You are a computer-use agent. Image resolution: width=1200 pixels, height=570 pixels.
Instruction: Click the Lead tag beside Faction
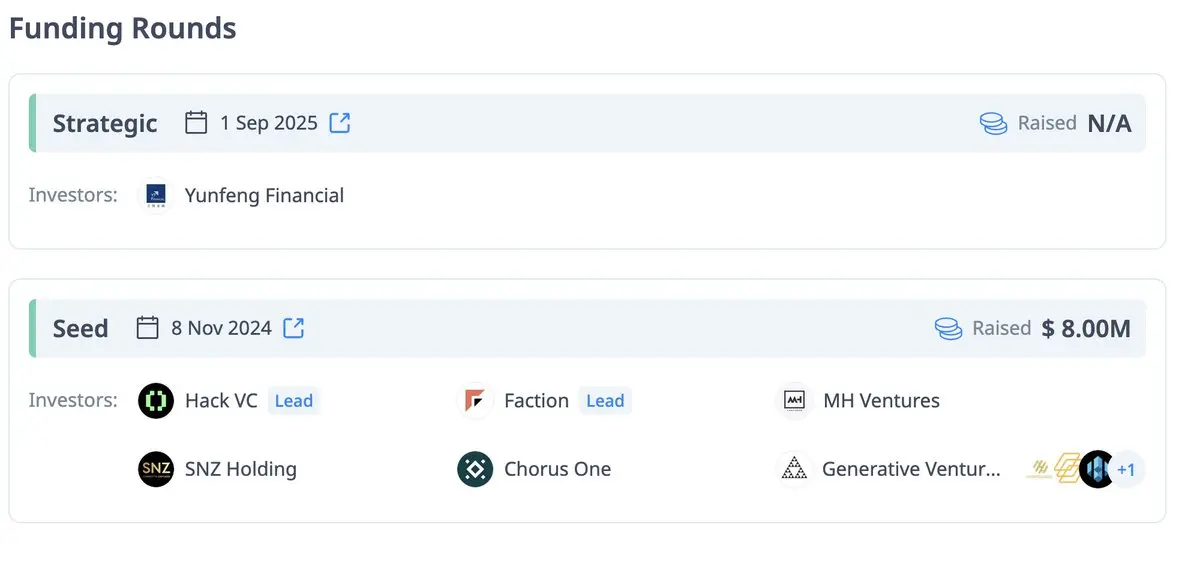pyautogui.click(x=605, y=401)
